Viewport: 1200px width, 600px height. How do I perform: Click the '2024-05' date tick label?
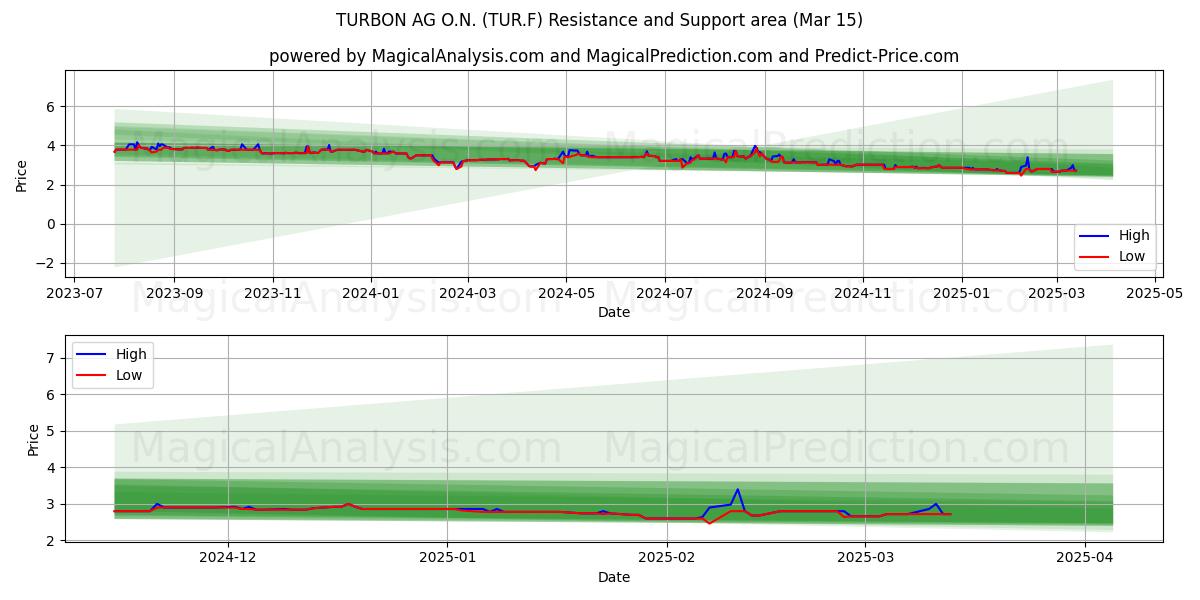566,294
